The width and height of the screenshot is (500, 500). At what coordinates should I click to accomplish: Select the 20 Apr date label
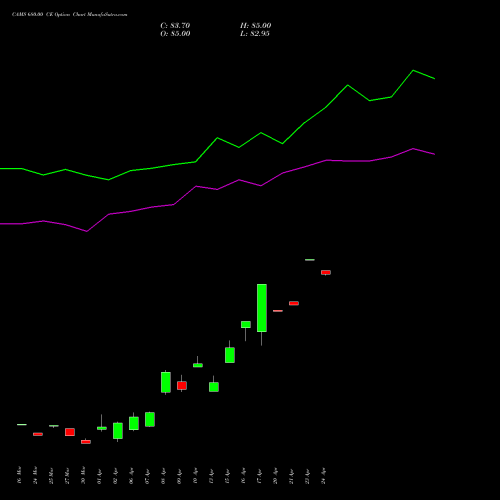tap(275, 476)
